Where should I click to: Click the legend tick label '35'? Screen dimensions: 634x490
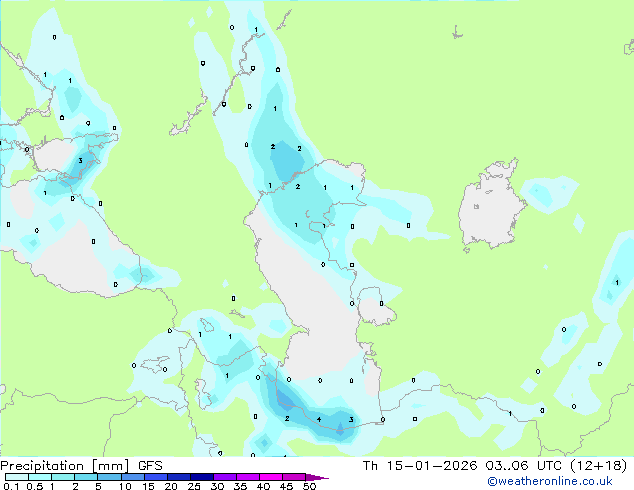[240, 486]
